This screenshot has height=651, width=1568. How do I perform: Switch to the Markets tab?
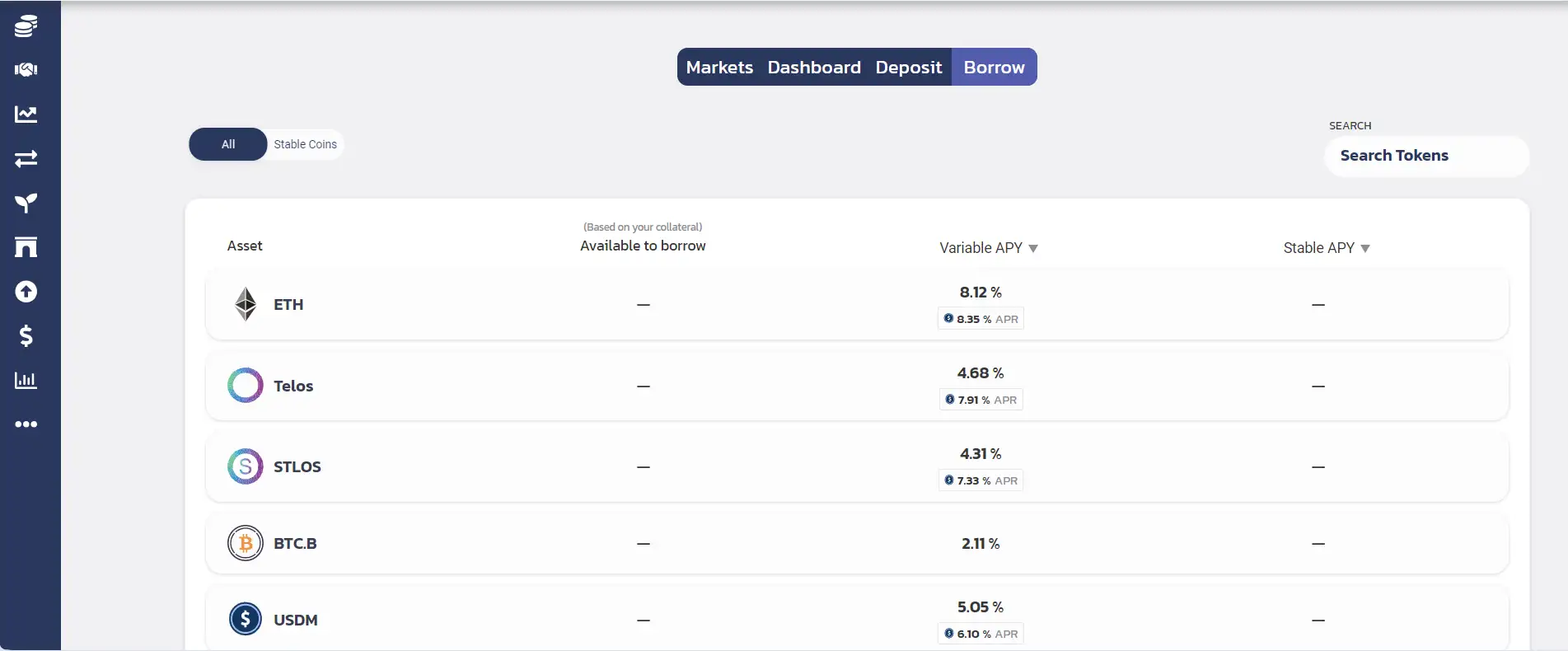tap(719, 68)
